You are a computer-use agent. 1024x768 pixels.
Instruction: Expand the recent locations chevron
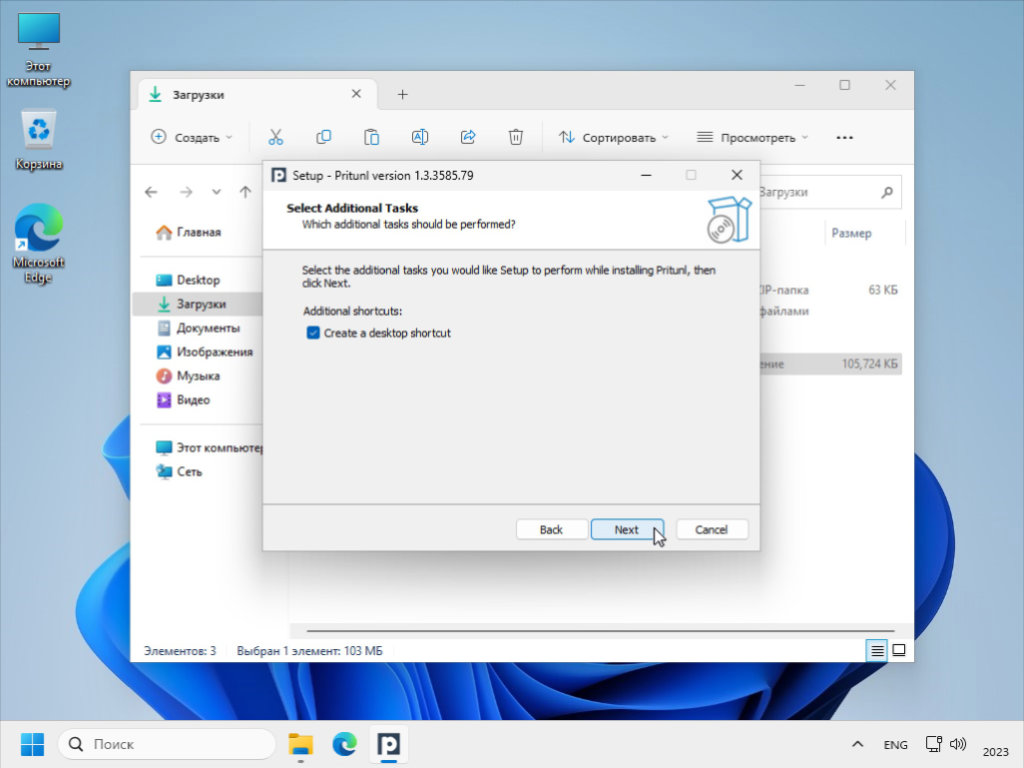tap(216, 192)
